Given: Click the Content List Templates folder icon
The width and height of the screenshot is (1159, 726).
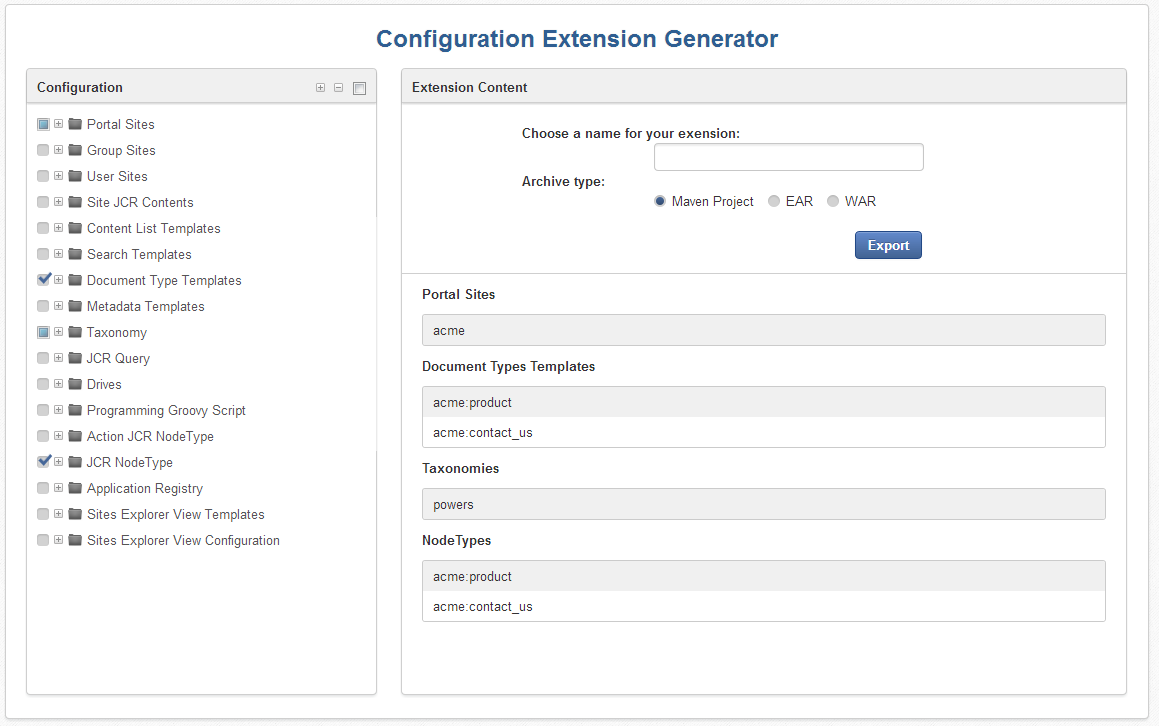Looking at the screenshot, I should [x=75, y=228].
